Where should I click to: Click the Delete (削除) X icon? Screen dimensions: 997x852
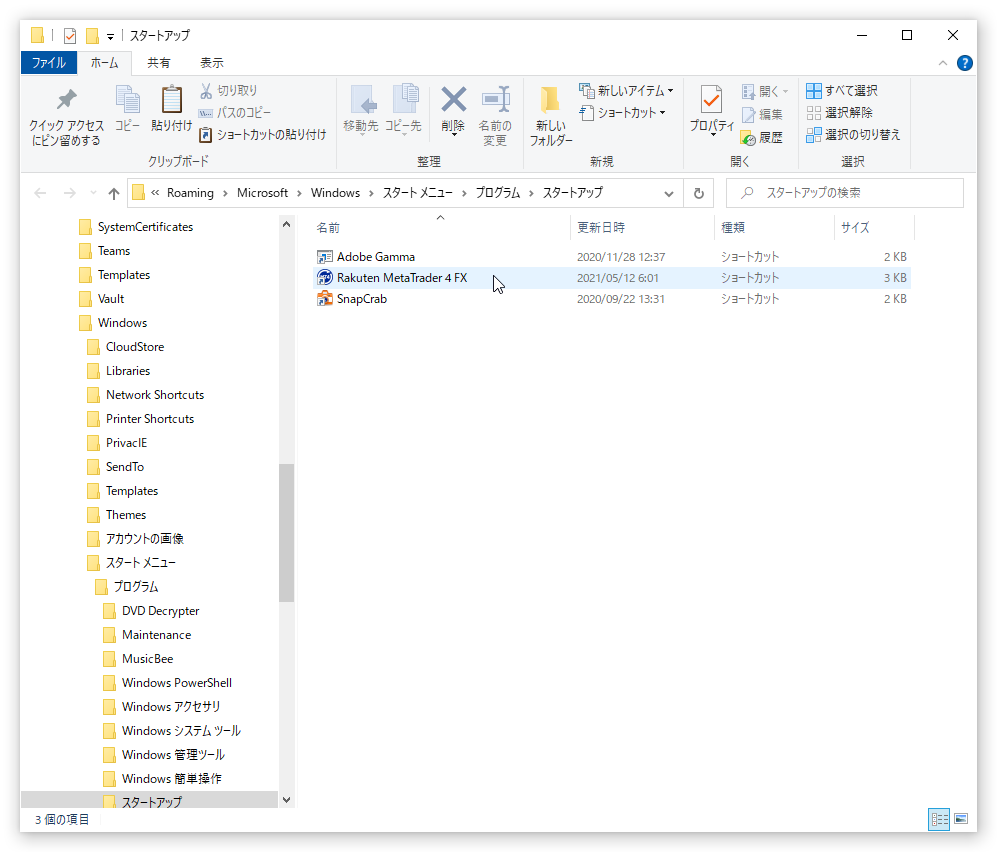[453, 100]
